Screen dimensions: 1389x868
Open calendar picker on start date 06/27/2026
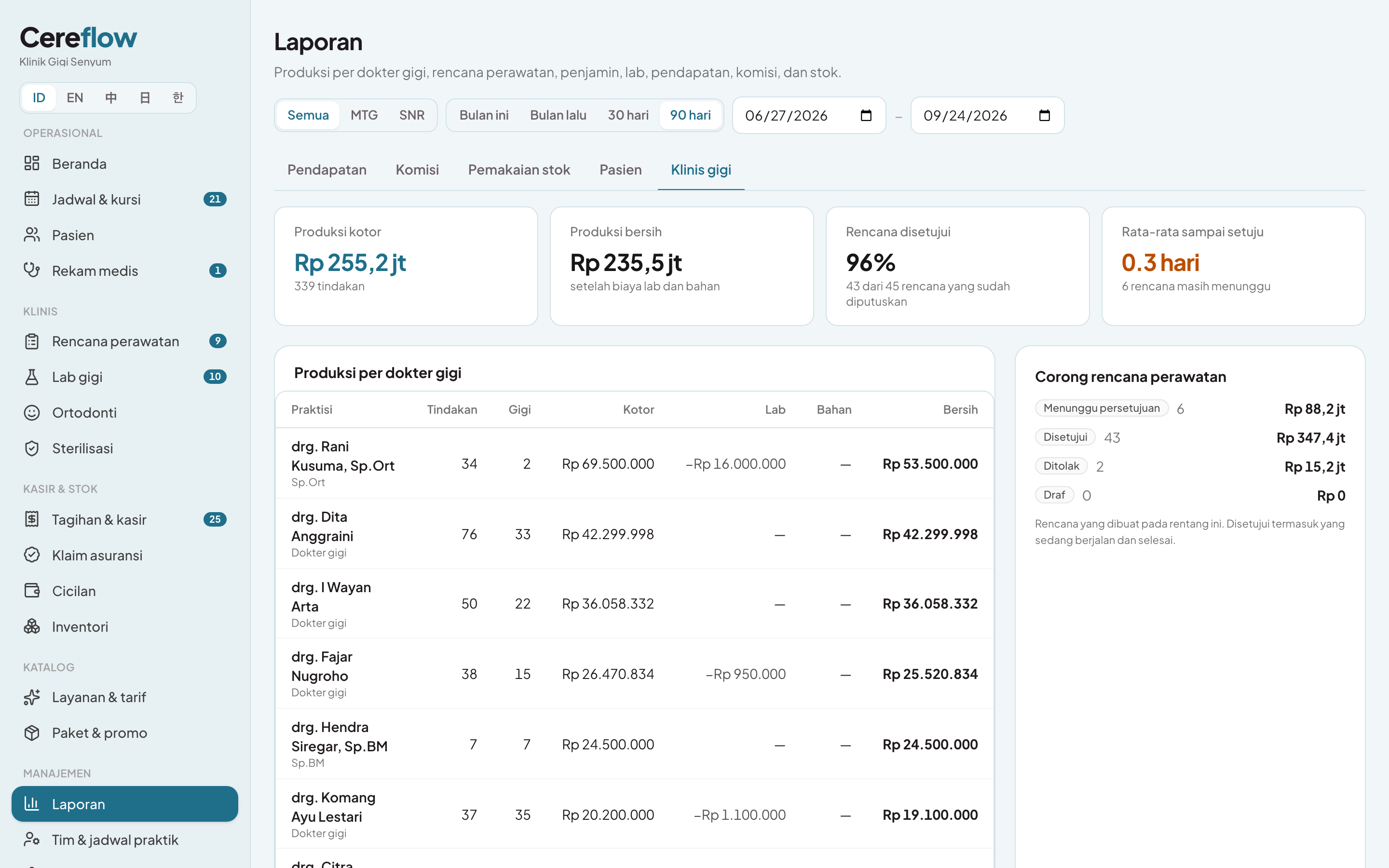(x=866, y=115)
